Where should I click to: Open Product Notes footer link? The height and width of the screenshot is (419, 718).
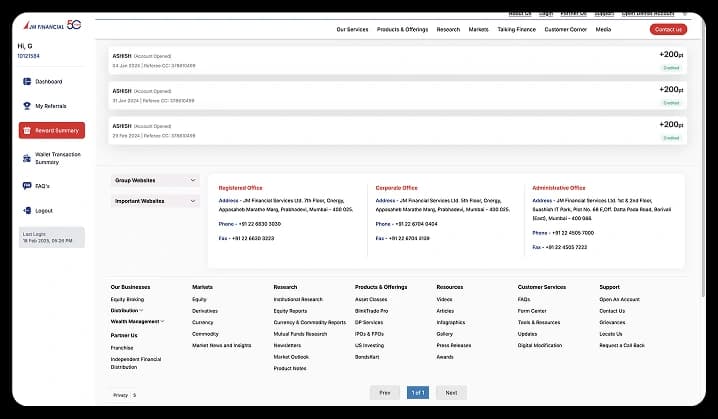click(290, 368)
